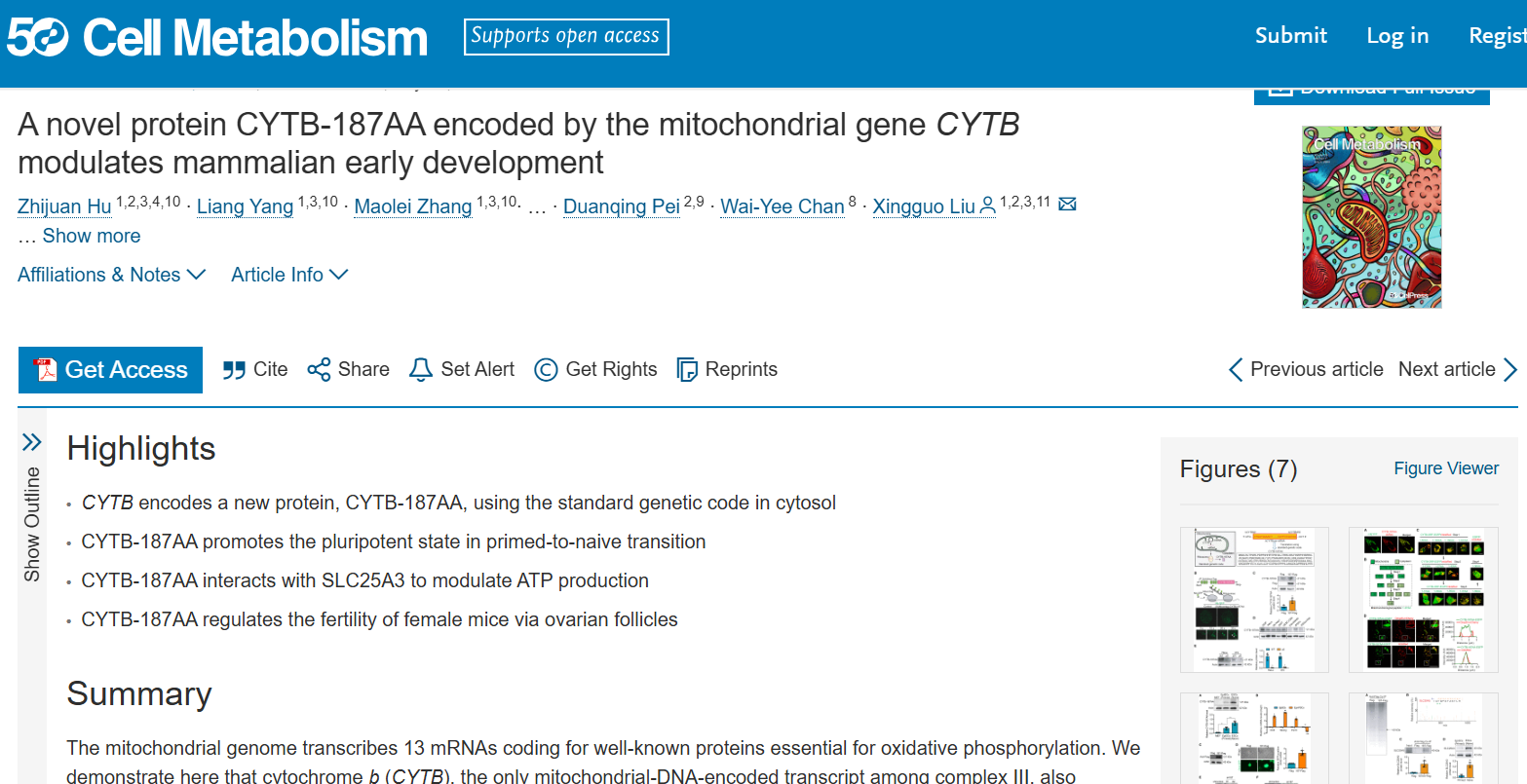Open the Log in menu item

point(1397,36)
